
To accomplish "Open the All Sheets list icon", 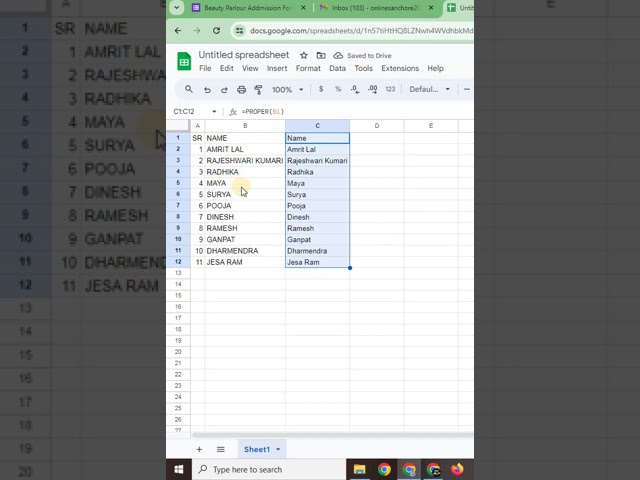I will coord(221,449).
